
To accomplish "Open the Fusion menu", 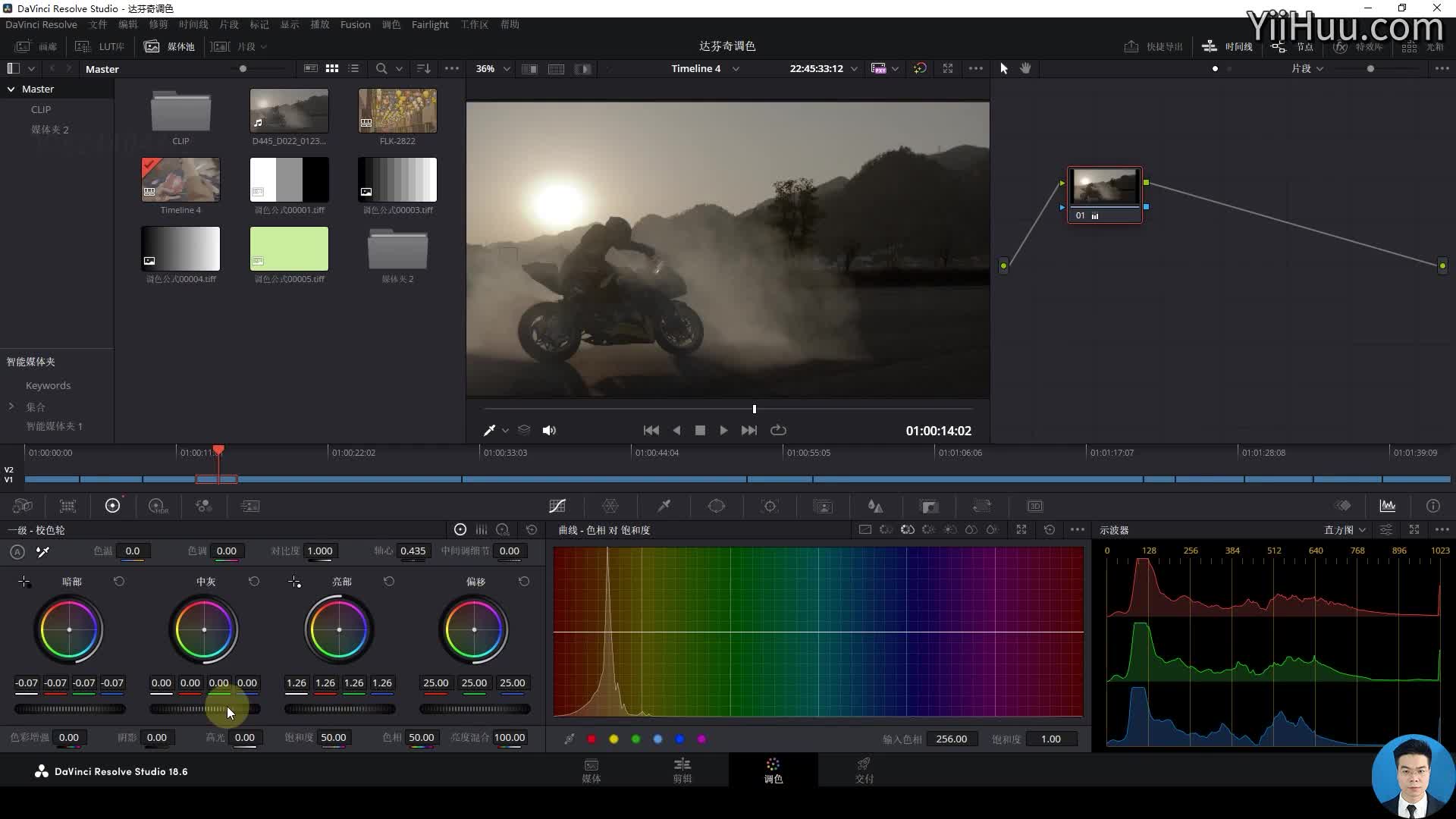I will pos(355,24).
